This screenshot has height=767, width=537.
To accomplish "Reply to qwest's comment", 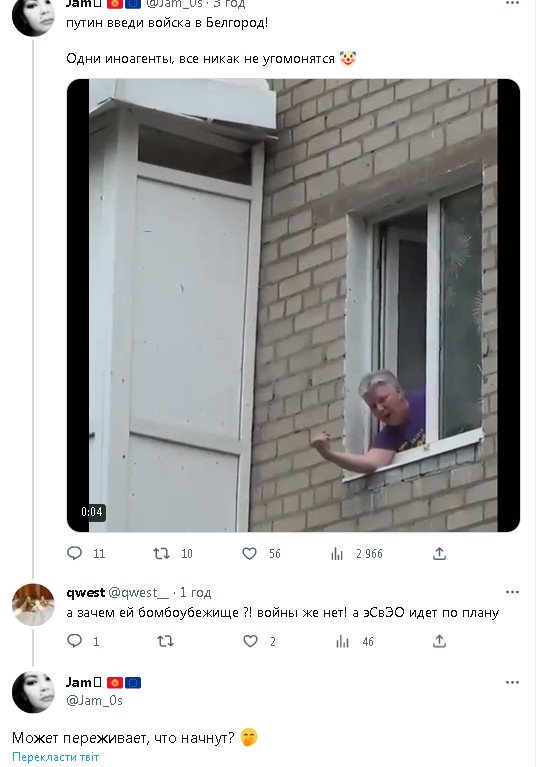I will click(x=74, y=641).
